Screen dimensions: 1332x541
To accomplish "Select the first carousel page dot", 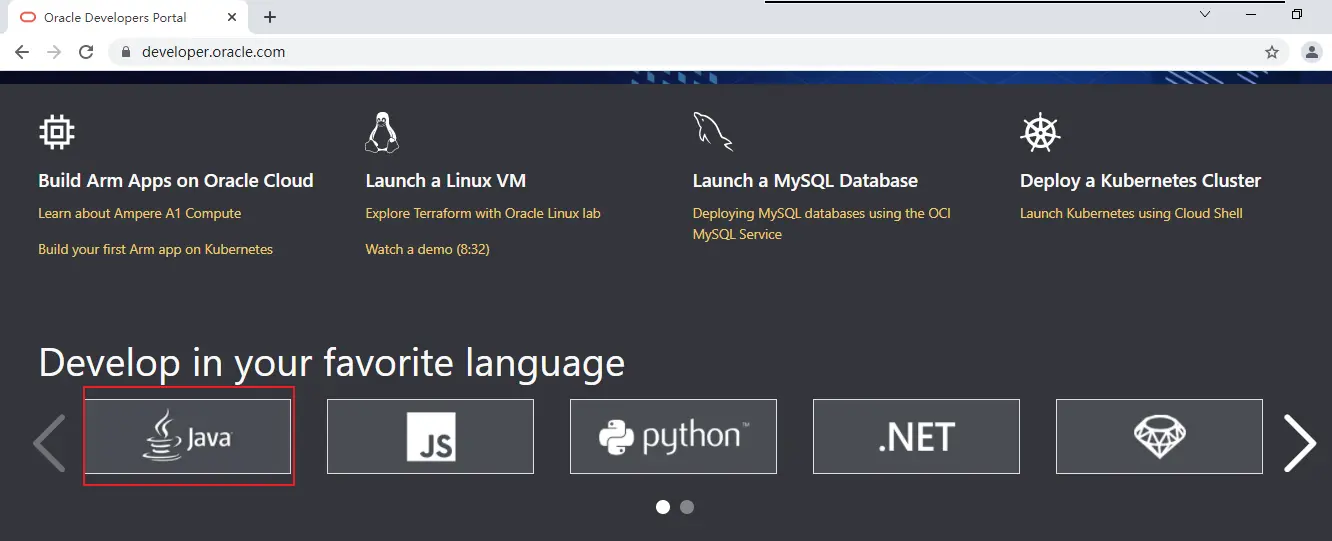I will (x=663, y=507).
